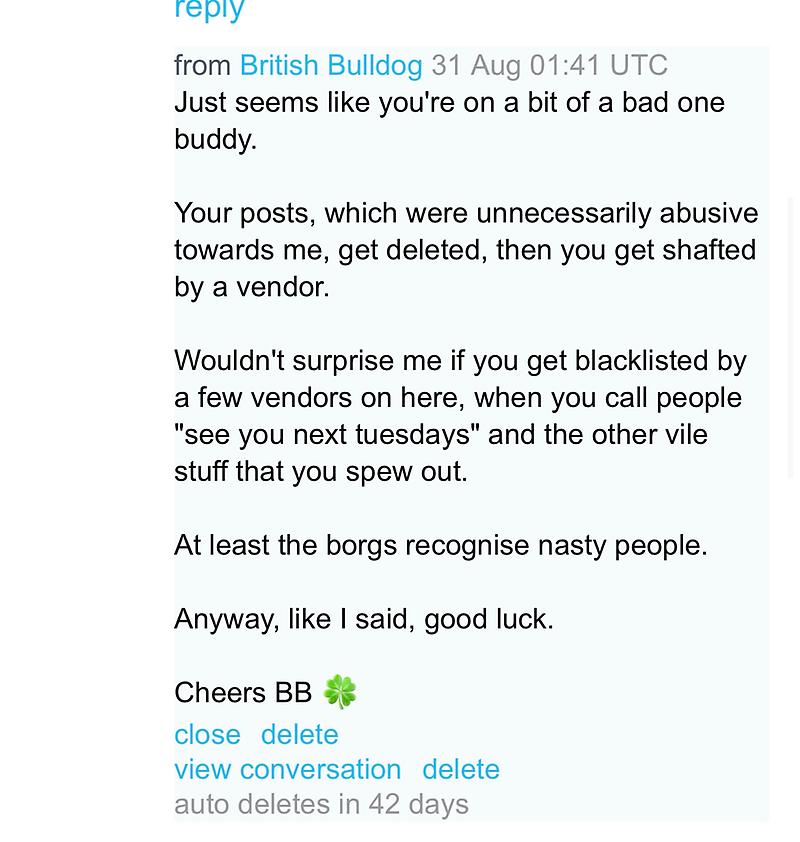Image resolution: width=800 pixels, height=842 pixels.
Task: Click the four-leaf clover emoji
Action: [x=340, y=691]
